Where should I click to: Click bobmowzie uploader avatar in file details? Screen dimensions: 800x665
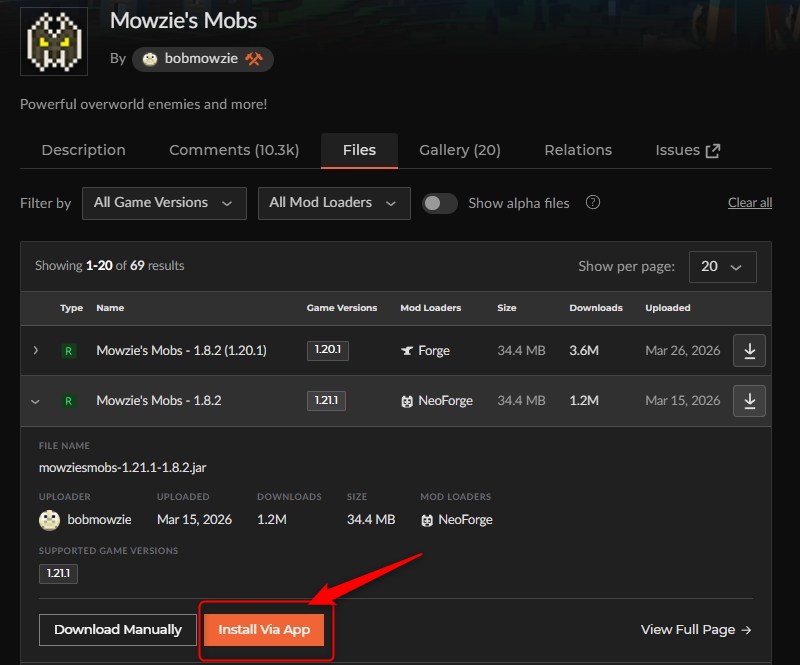(x=49, y=520)
